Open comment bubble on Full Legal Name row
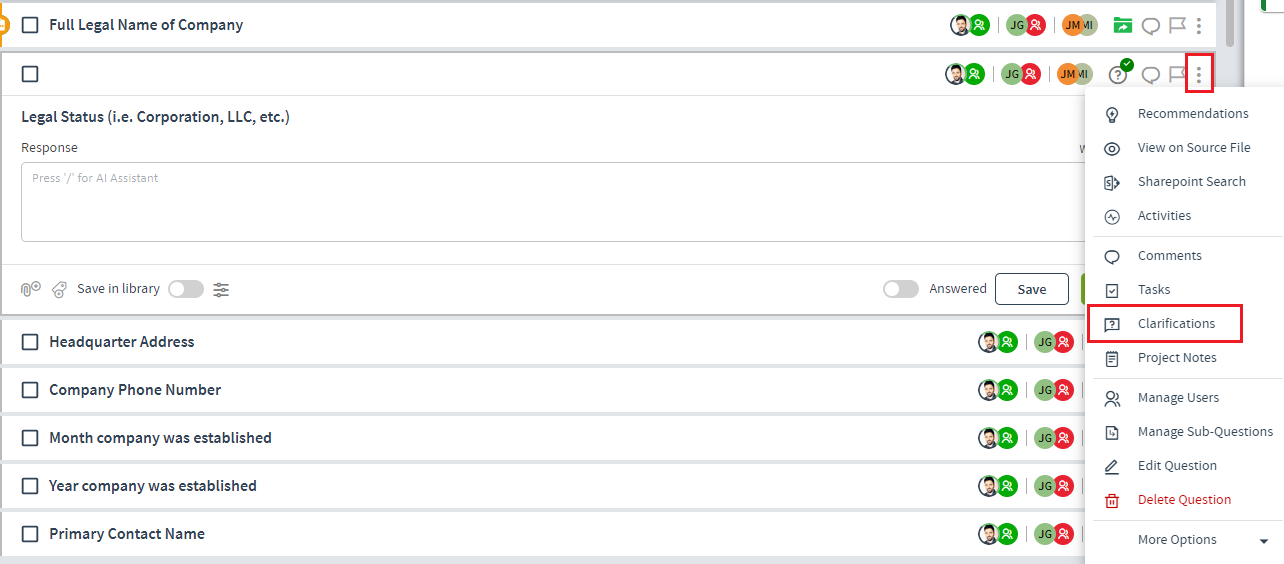 coord(1151,26)
